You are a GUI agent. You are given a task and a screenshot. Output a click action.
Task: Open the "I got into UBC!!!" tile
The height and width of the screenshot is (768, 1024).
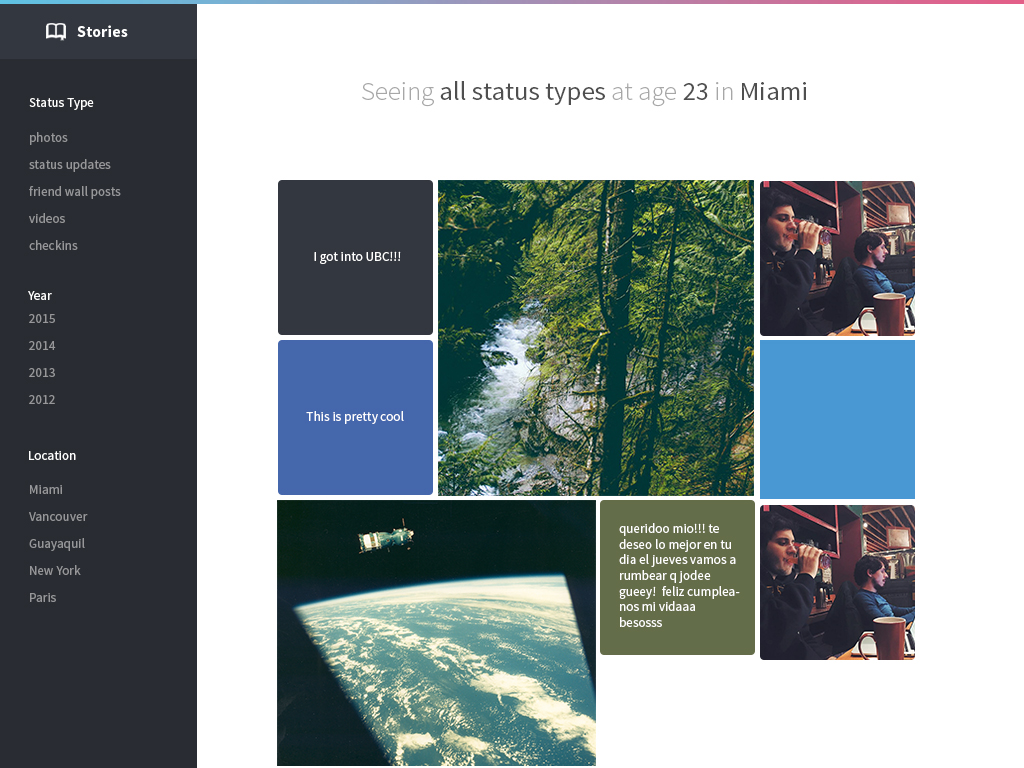pos(355,257)
